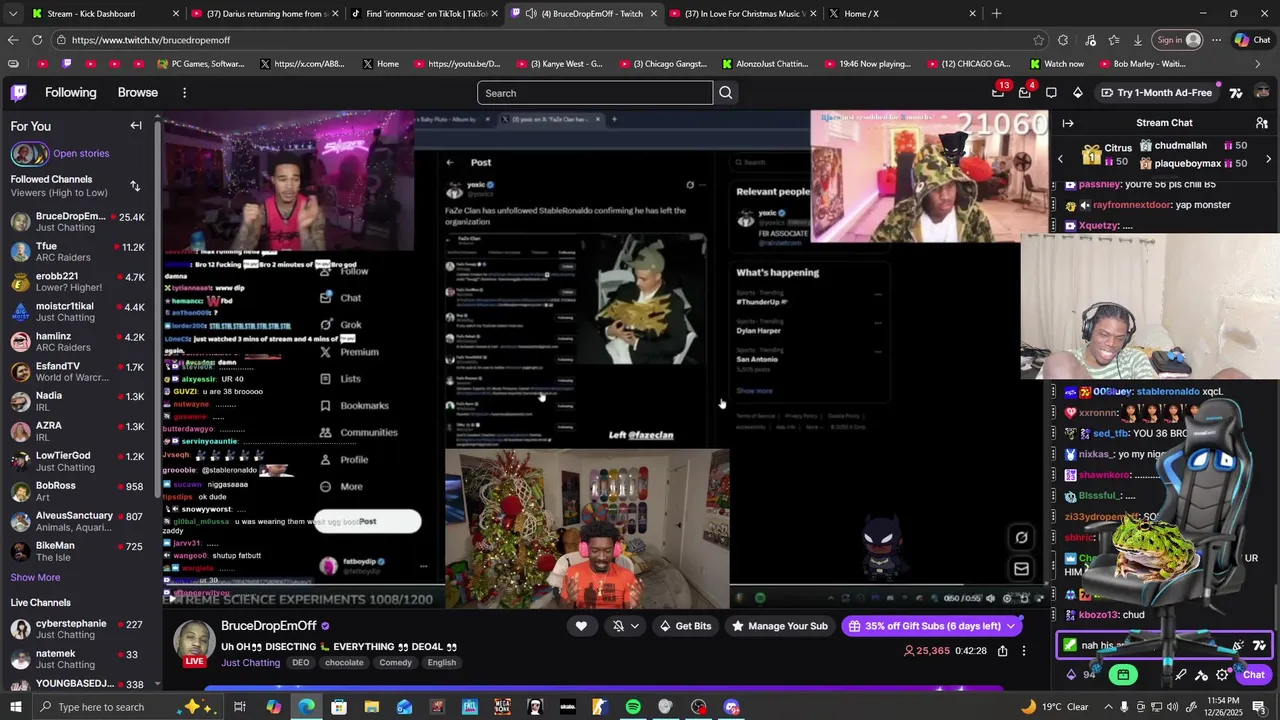Share the stream via share icon
This screenshot has height=720, width=1280.
pyautogui.click(x=1002, y=651)
